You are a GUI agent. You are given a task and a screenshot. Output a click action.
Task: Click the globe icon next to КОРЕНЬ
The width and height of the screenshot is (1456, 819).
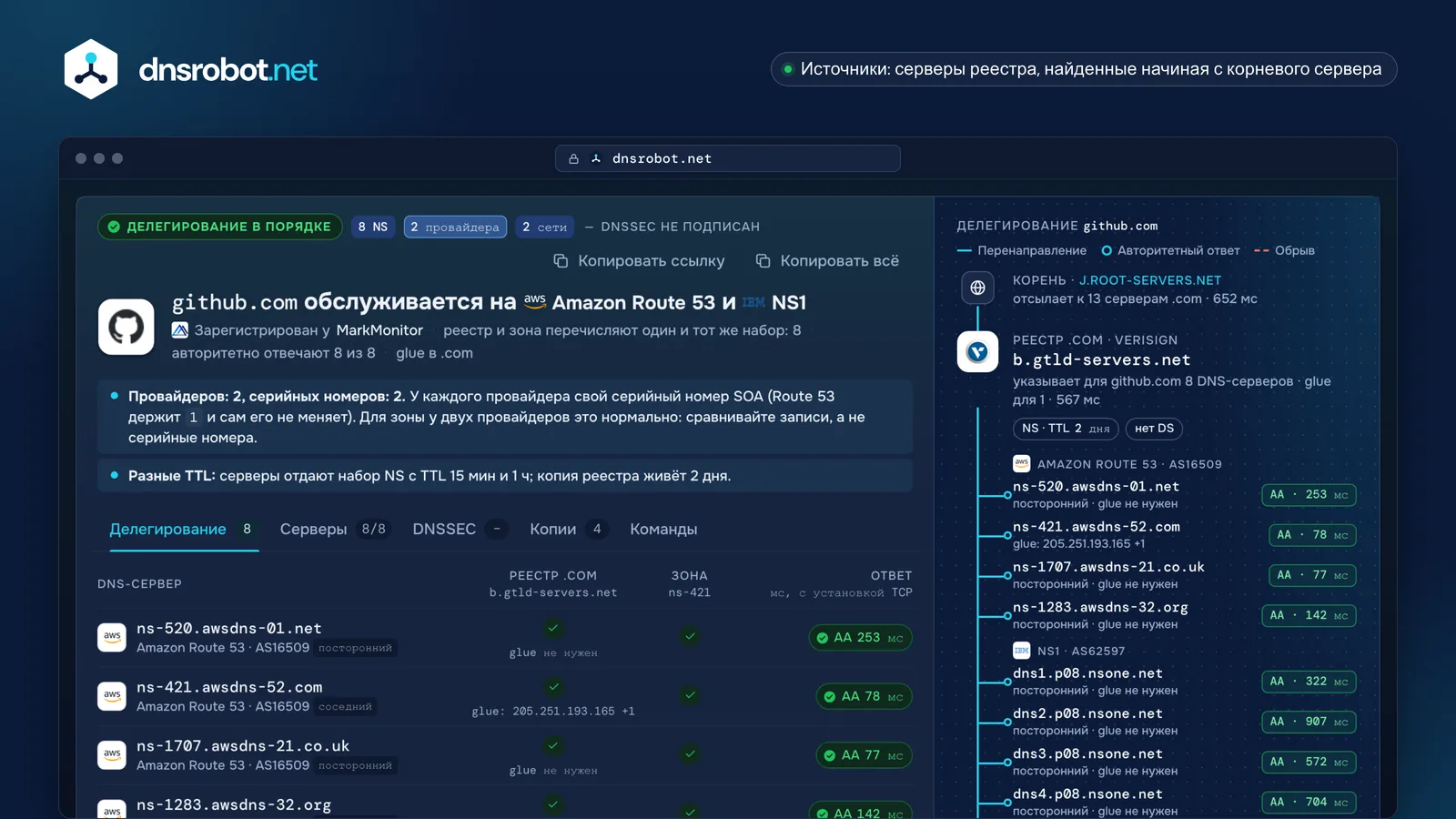point(977,288)
